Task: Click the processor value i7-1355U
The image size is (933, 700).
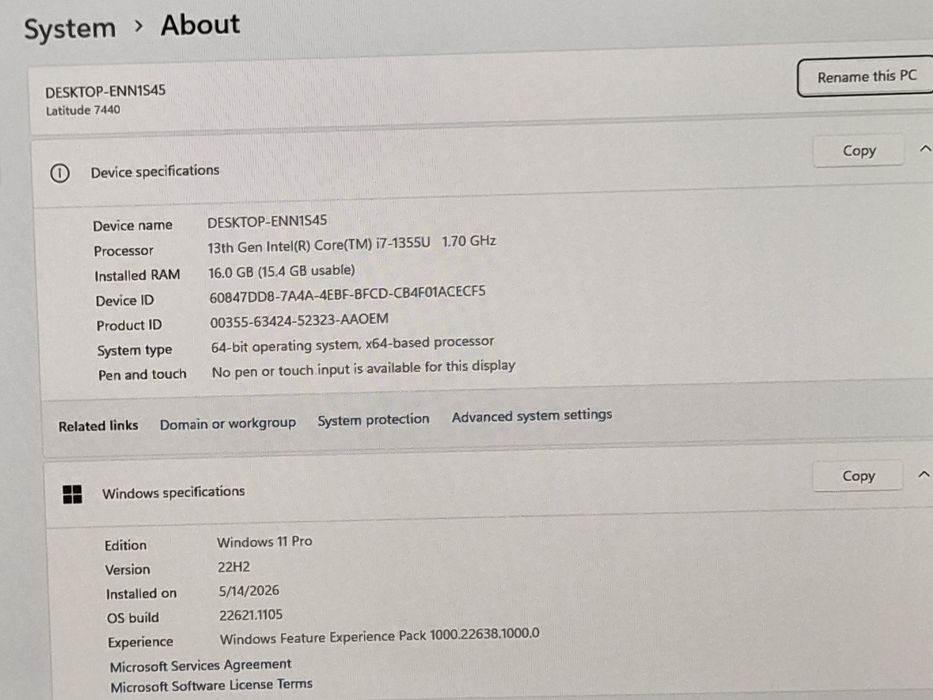Action: coord(352,243)
